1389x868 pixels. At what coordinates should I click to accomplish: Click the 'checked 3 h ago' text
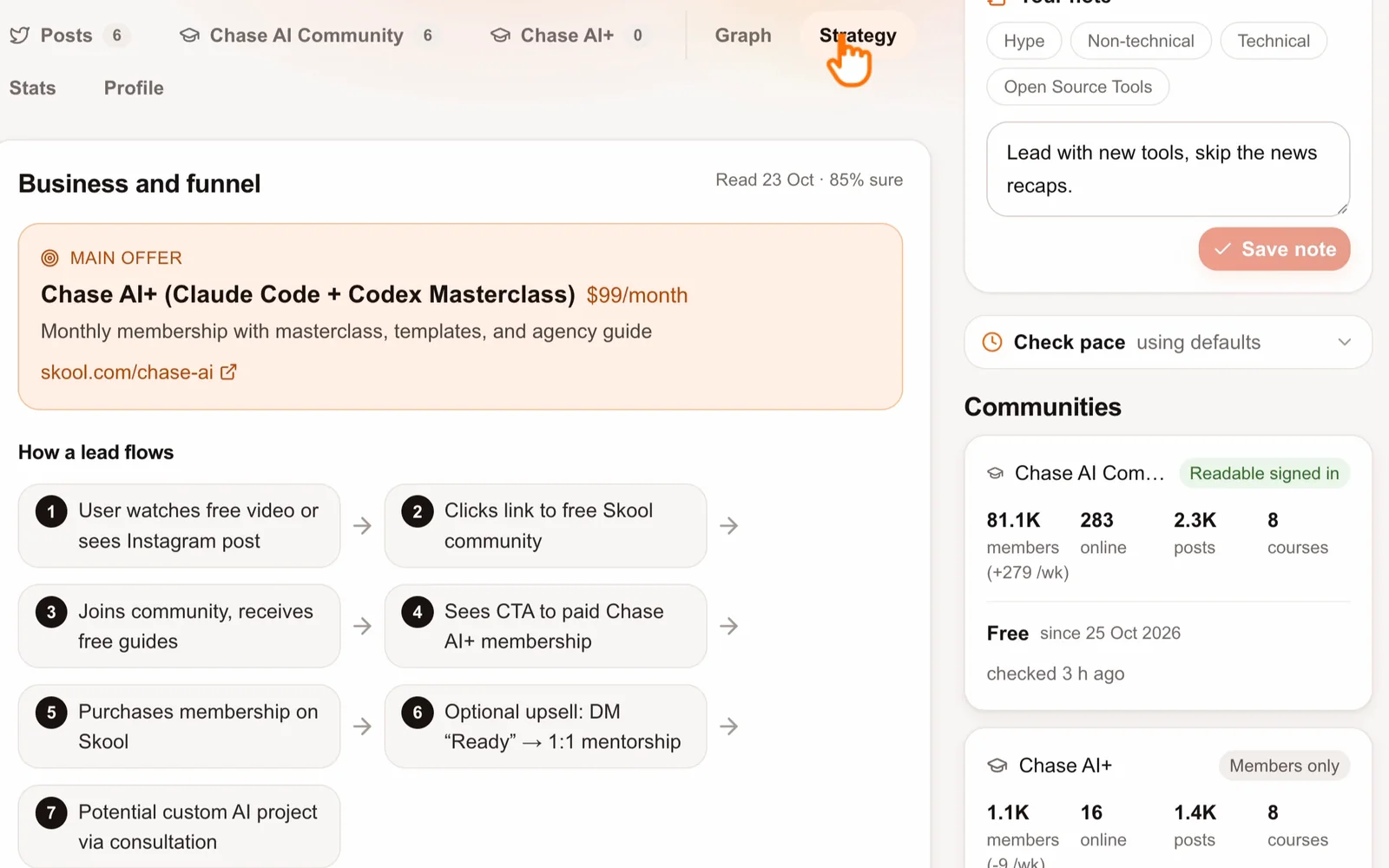click(1056, 674)
